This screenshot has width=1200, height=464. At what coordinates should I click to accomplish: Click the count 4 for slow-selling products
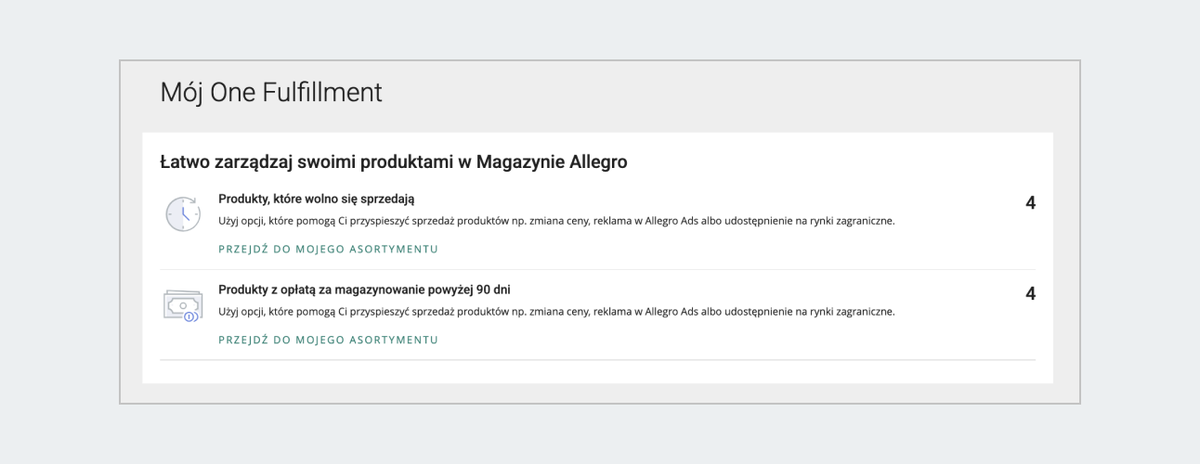(1030, 203)
